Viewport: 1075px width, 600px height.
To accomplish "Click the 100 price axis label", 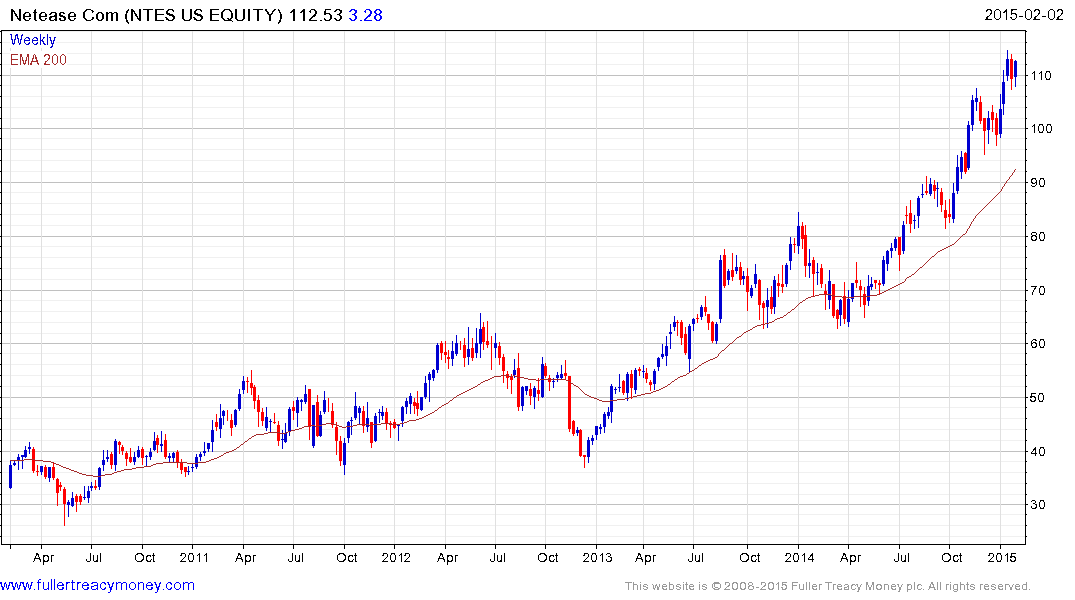I will tap(1041, 129).
